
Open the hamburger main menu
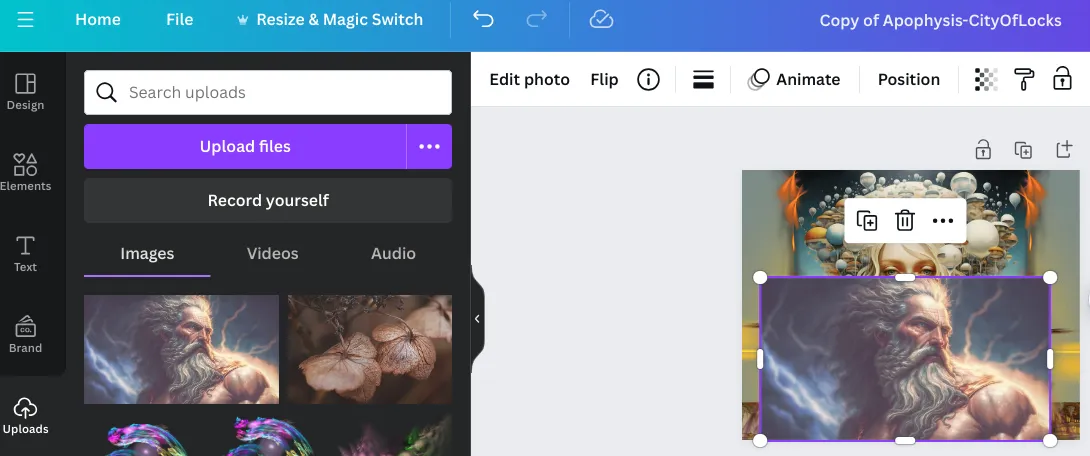(x=26, y=19)
